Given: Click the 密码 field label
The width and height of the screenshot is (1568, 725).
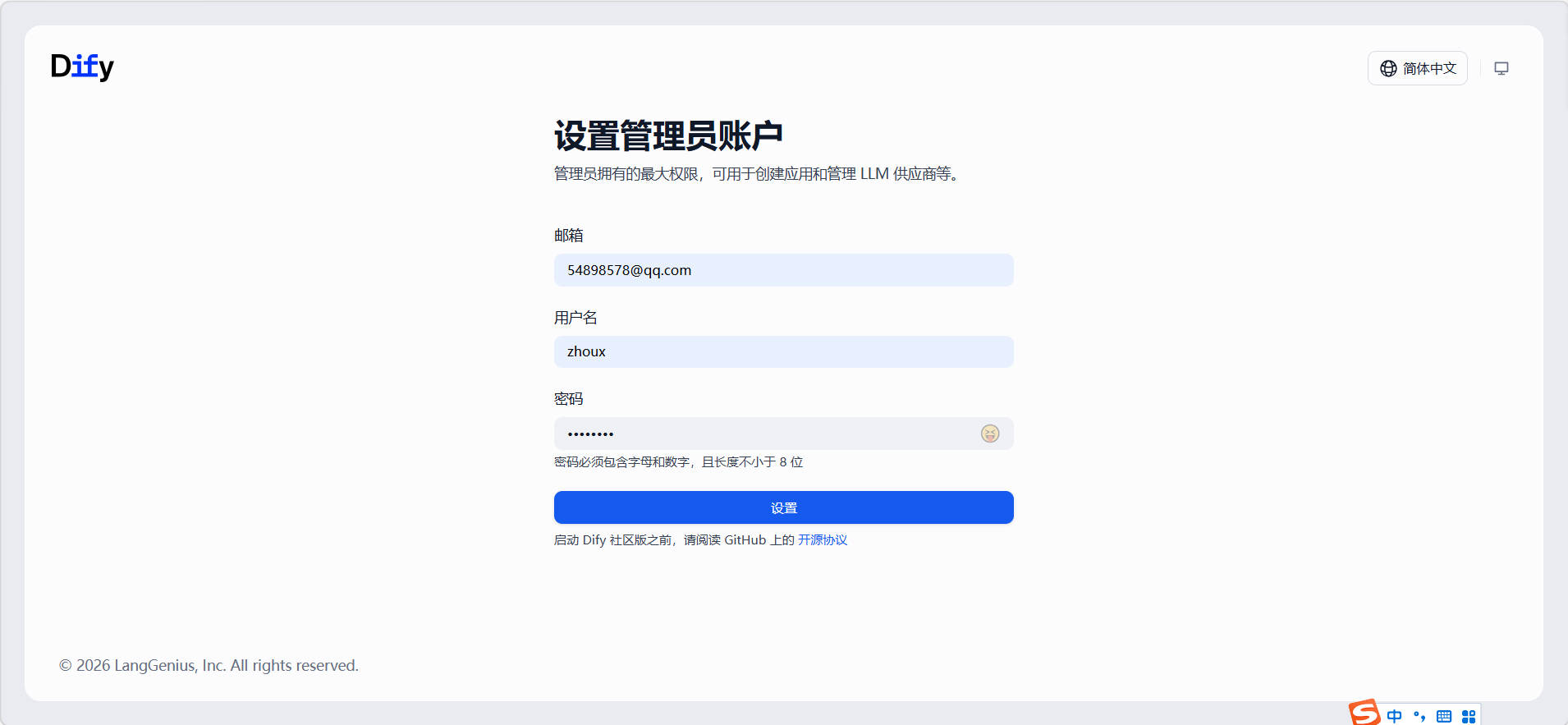Looking at the screenshot, I should point(568,399).
